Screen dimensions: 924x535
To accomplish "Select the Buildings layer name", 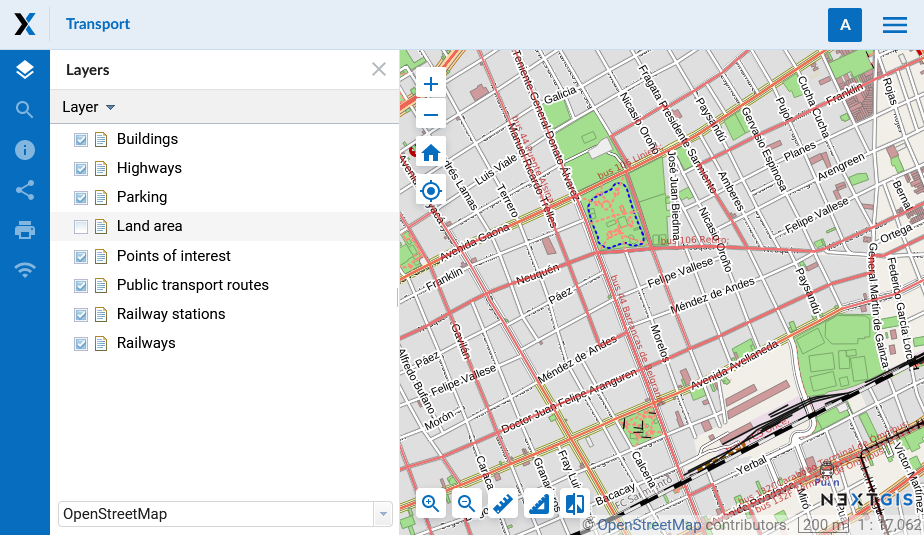I will click(x=147, y=139).
